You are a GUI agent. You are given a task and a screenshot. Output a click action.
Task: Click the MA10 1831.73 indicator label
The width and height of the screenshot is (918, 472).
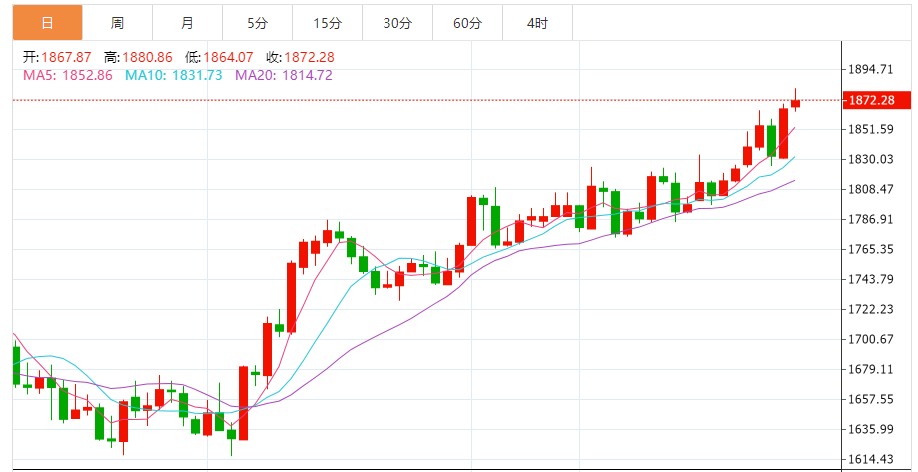(x=174, y=75)
